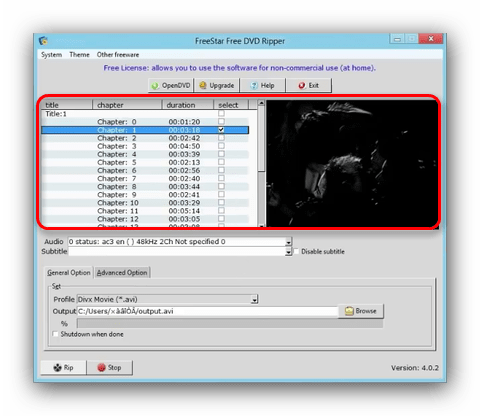Click the red Stop icon
Viewport: 480px width, 416px height.
pos(101,367)
